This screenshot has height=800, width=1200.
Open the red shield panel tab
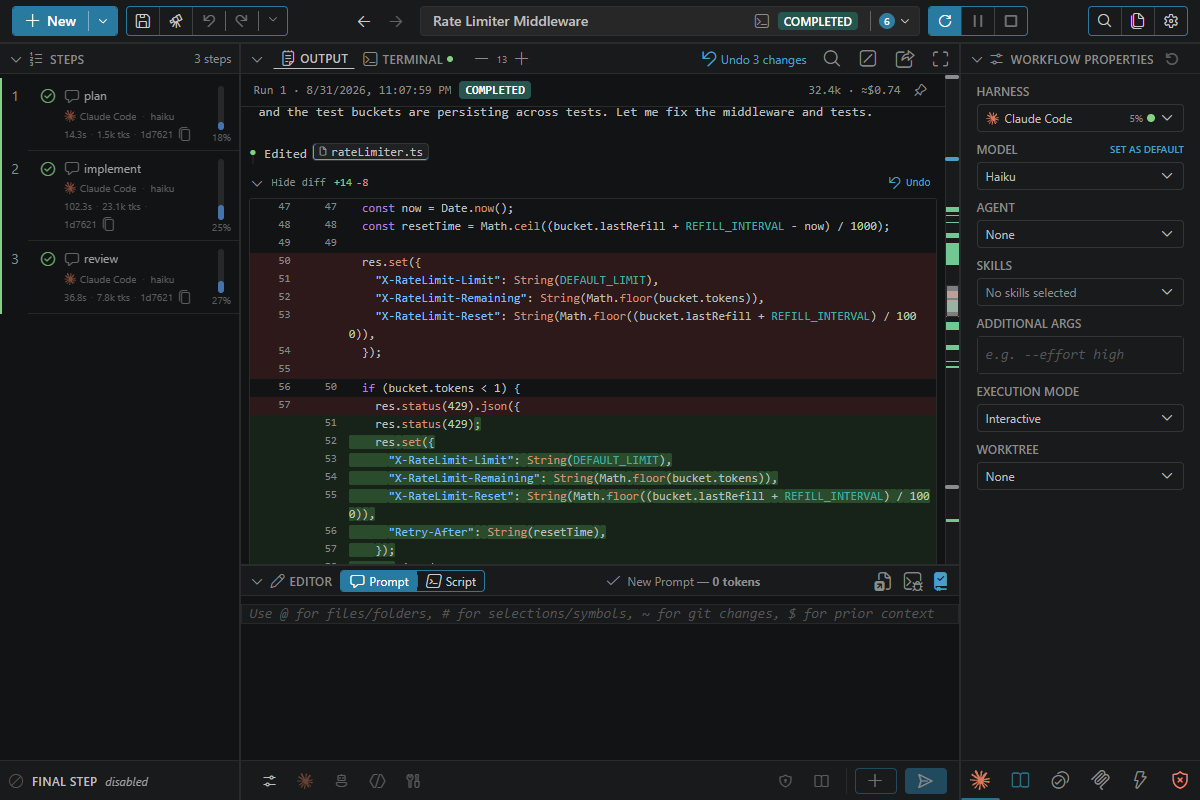(1180, 780)
